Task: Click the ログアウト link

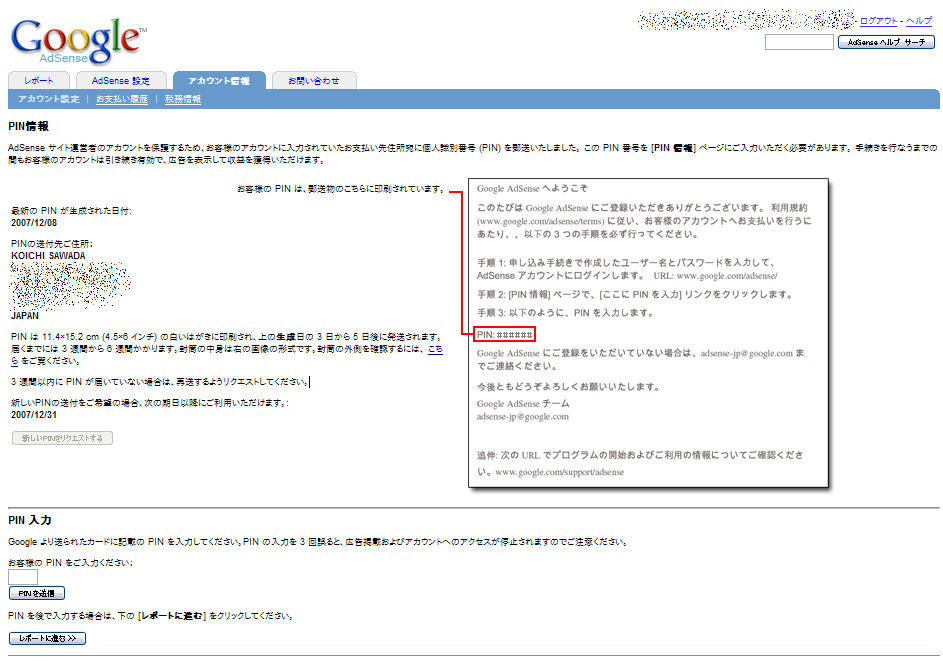Action: coord(878,21)
